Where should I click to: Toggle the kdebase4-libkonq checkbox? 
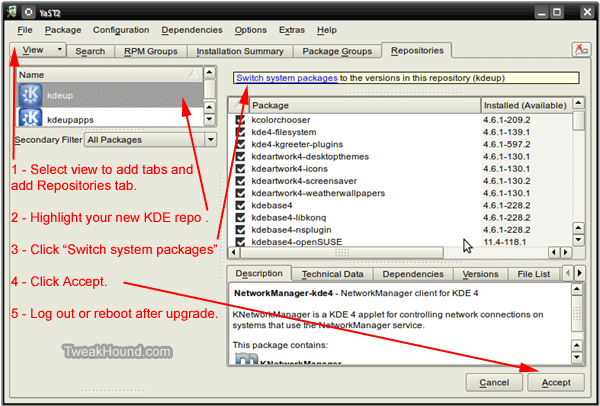[240, 217]
